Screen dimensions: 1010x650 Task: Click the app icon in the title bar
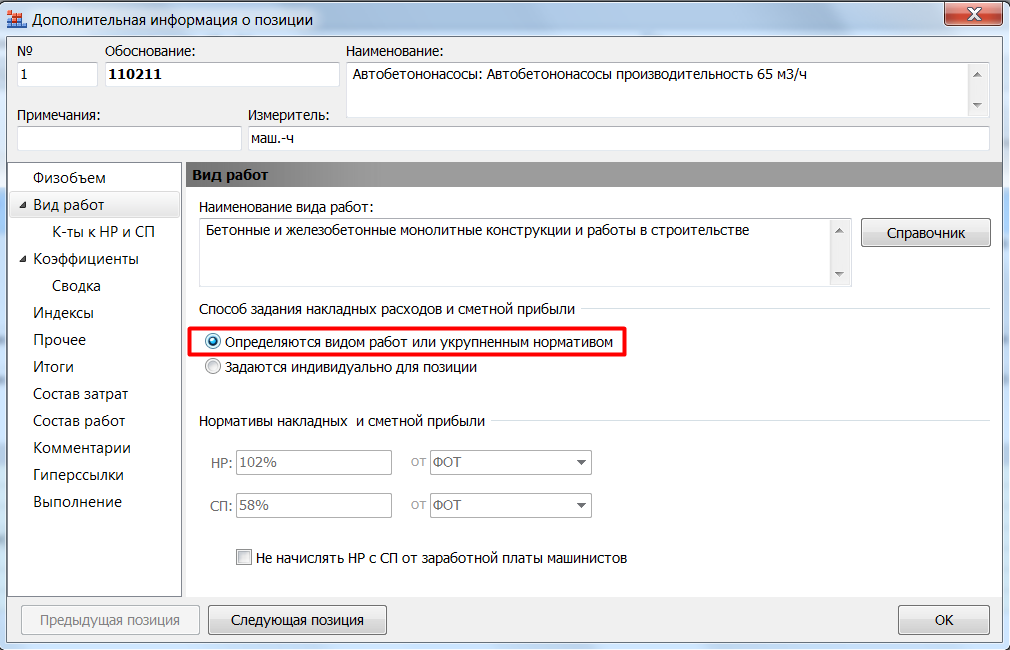point(16,19)
